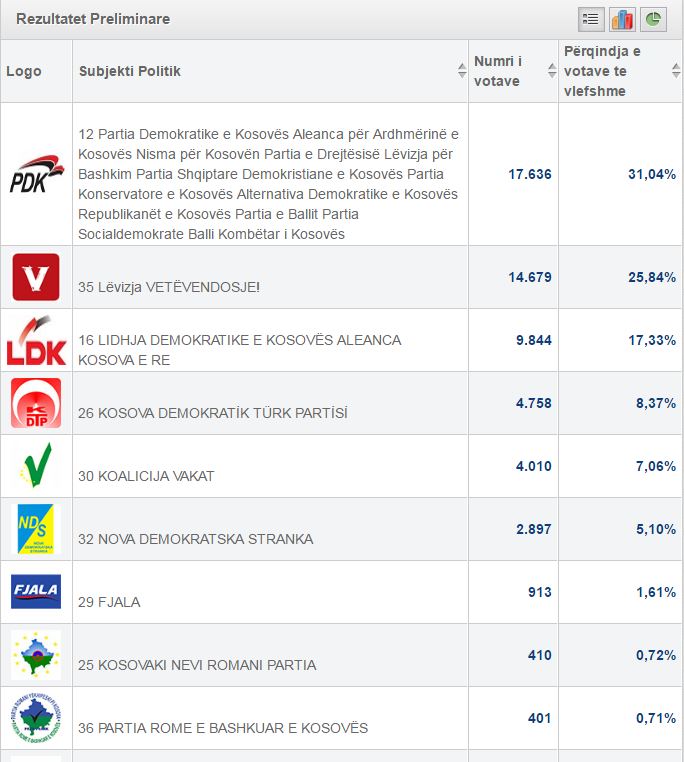Click the NDS party logo

[x=36, y=529]
